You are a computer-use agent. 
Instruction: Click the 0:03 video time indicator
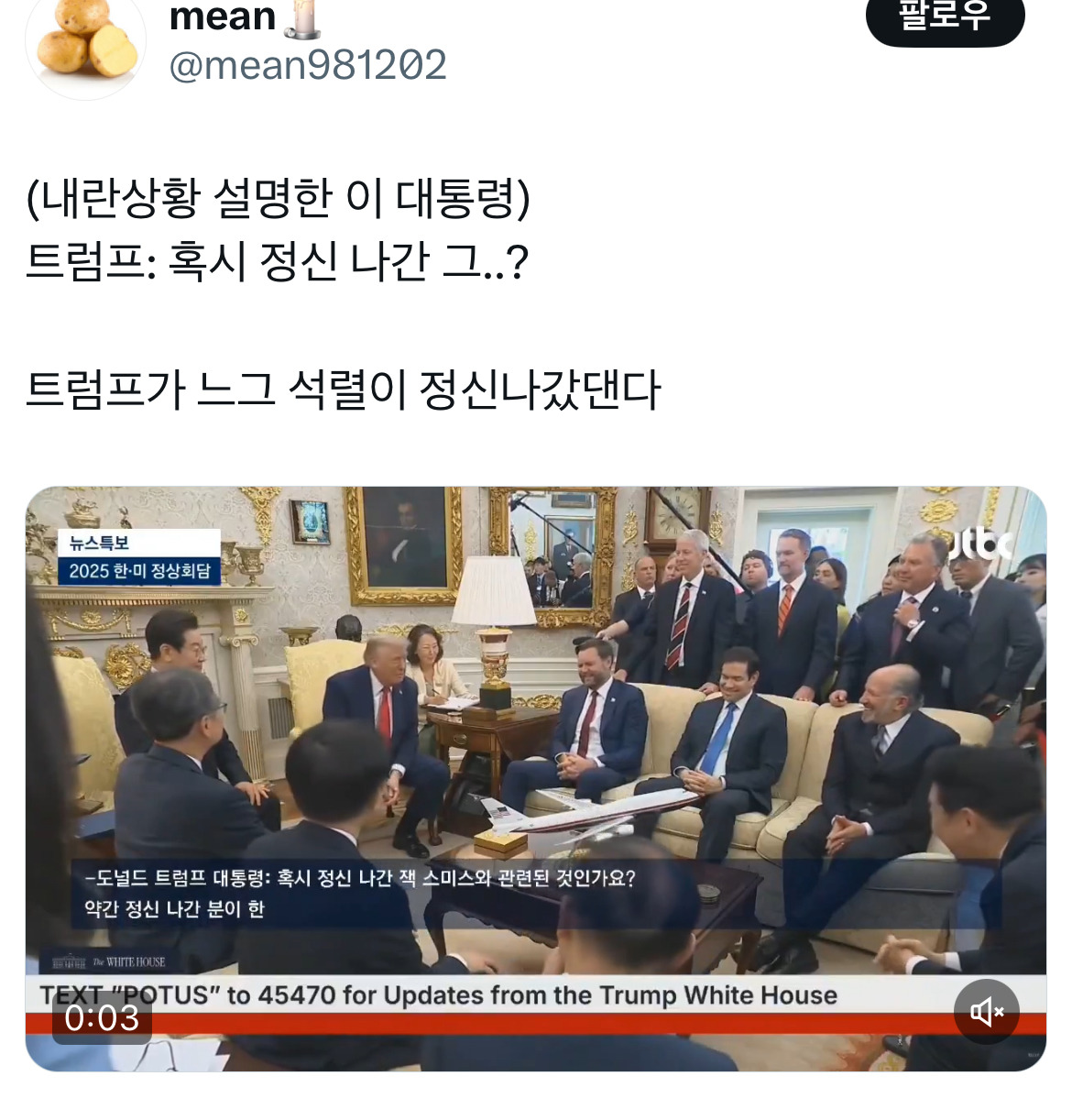pos(102,1017)
